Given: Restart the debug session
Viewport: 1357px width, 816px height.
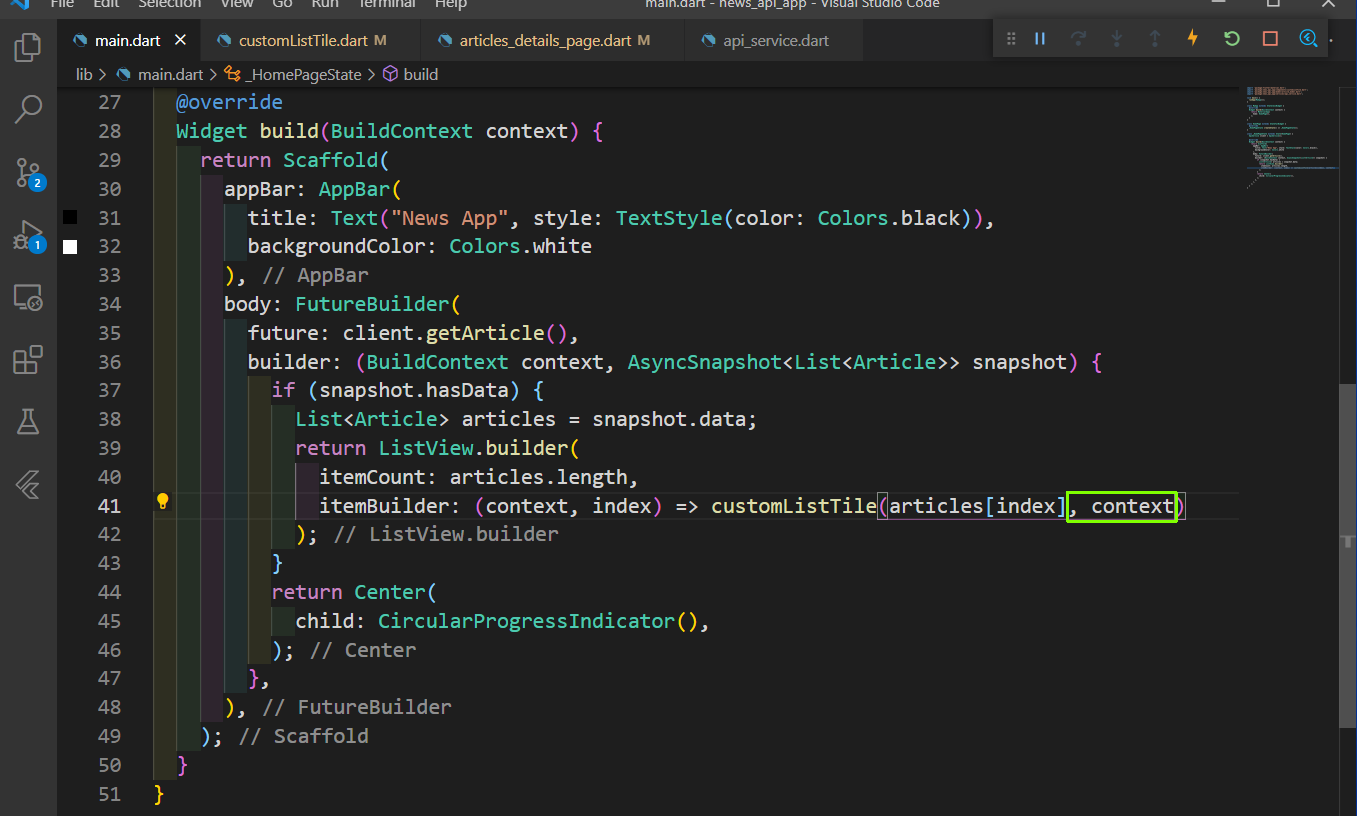Looking at the screenshot, I should (1231, 39).
